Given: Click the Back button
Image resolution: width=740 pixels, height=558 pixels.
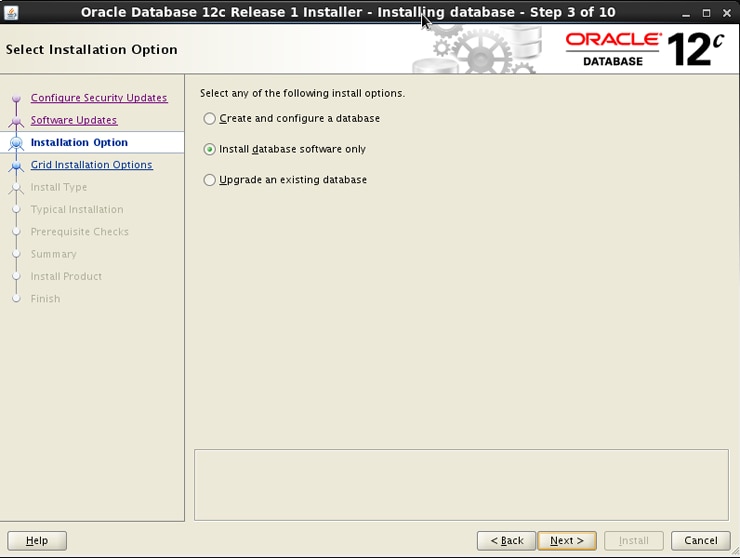Looking at the screenshot, I should point(506,541).
